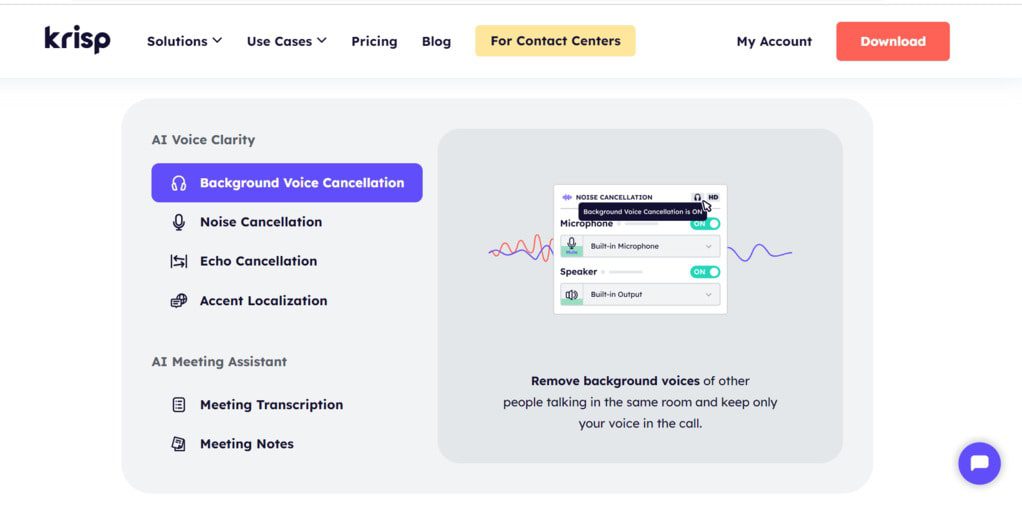1022x507 pixels.
Task: Click the Krisp logo
Action: [x=77, y=40]
